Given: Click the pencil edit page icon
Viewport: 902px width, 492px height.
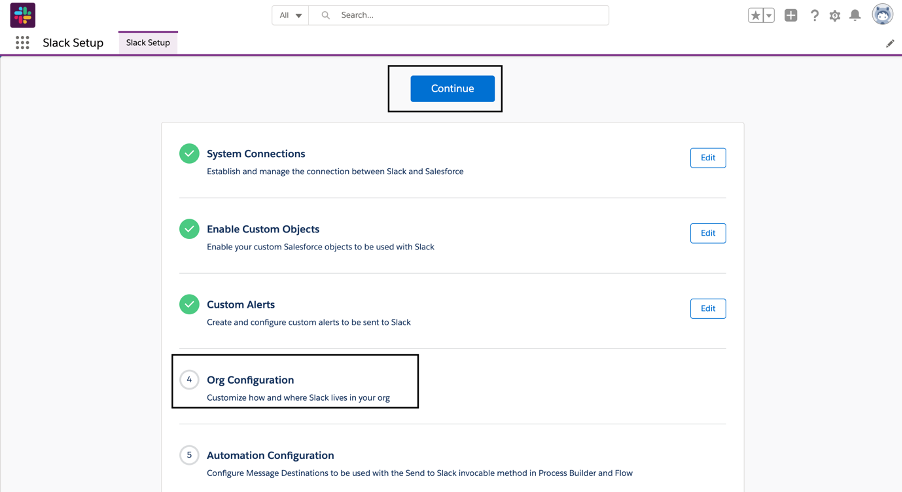Looking at the screenshot, I should [x=890, y=43].
